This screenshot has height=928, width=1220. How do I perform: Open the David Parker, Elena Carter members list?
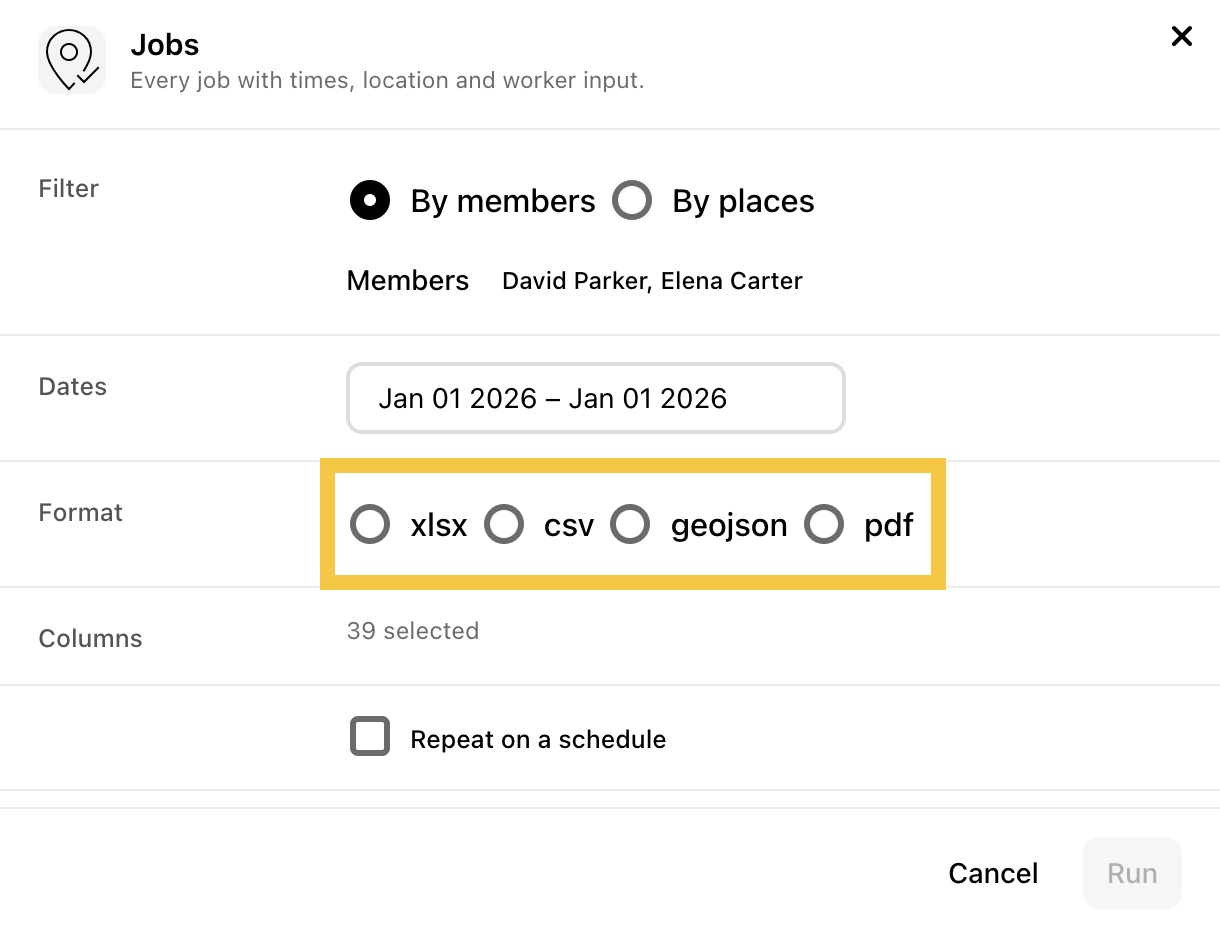point(652,281)
